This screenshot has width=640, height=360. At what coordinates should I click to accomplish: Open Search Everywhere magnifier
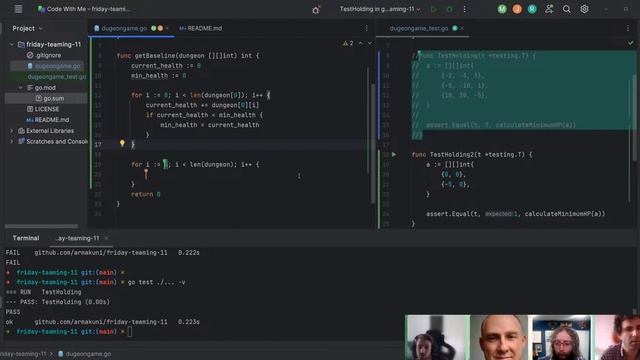pos(567,9)
